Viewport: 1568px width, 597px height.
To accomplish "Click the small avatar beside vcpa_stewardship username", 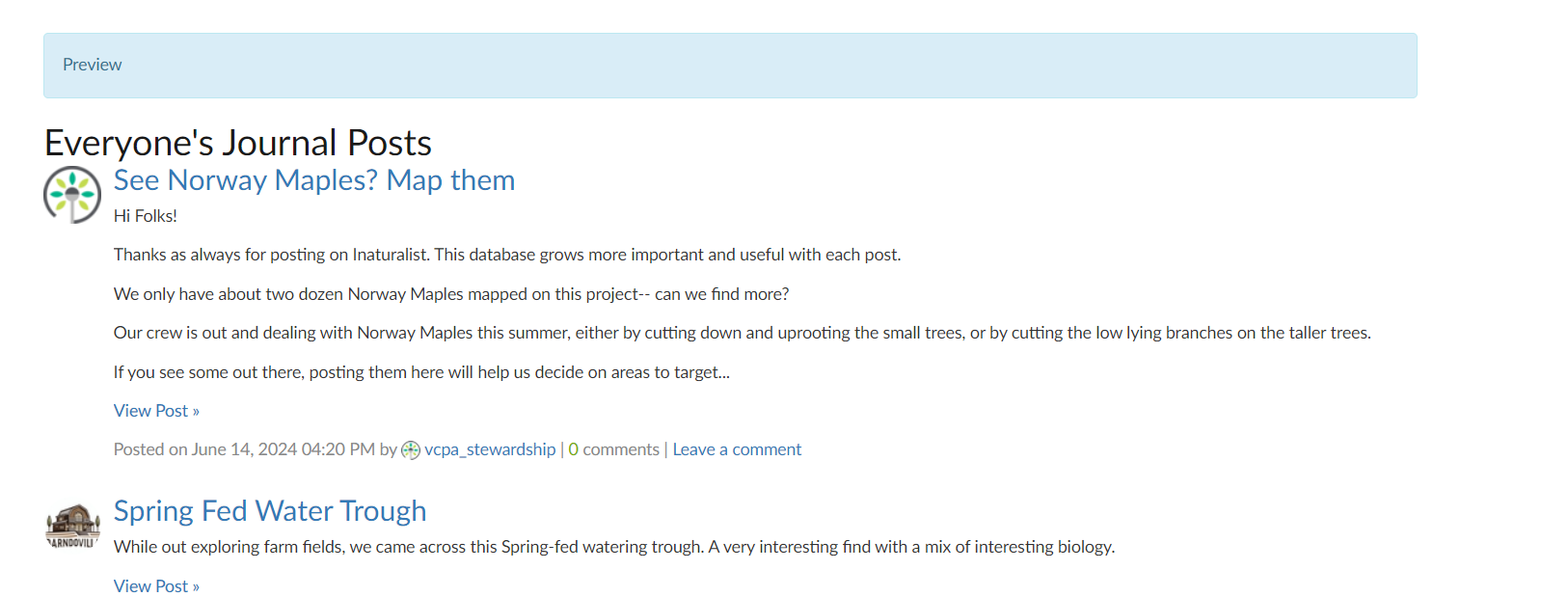I will [411, 450].
